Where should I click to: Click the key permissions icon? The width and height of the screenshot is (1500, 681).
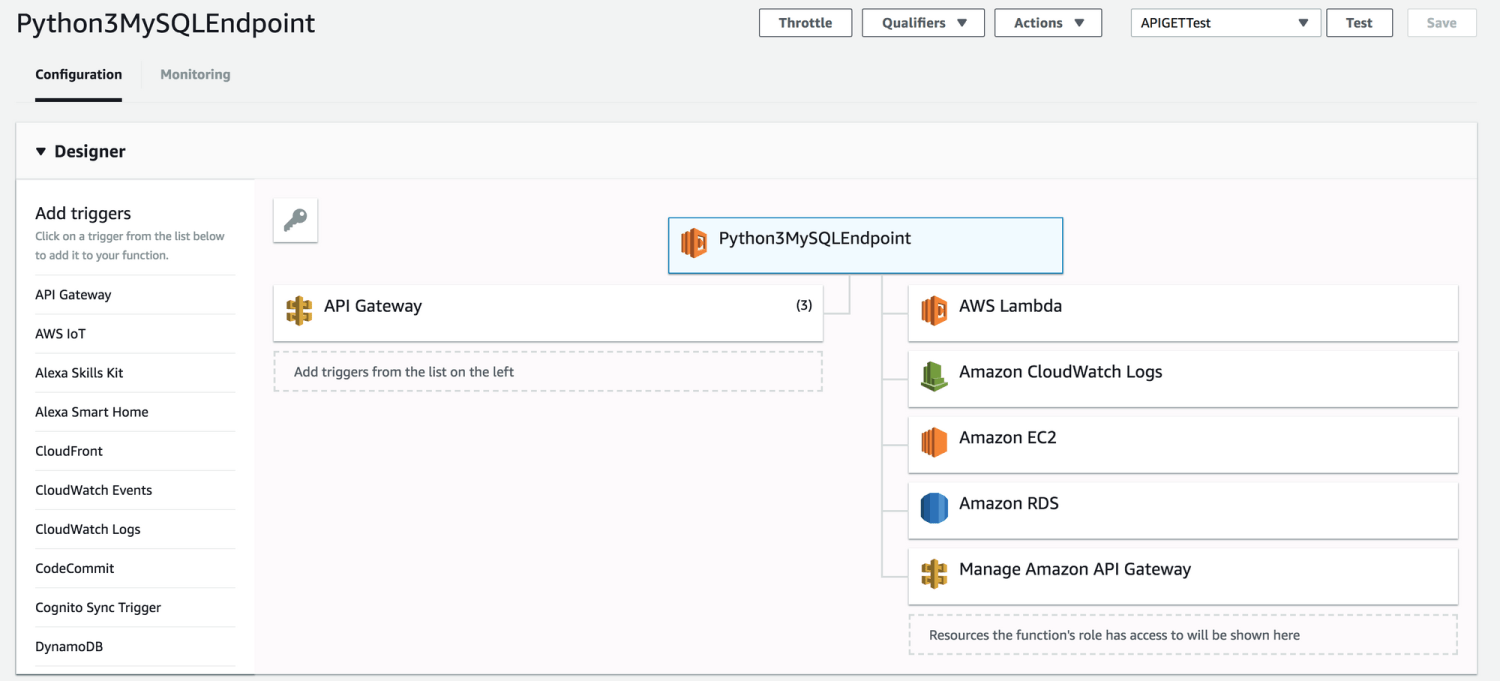point(295,220)
